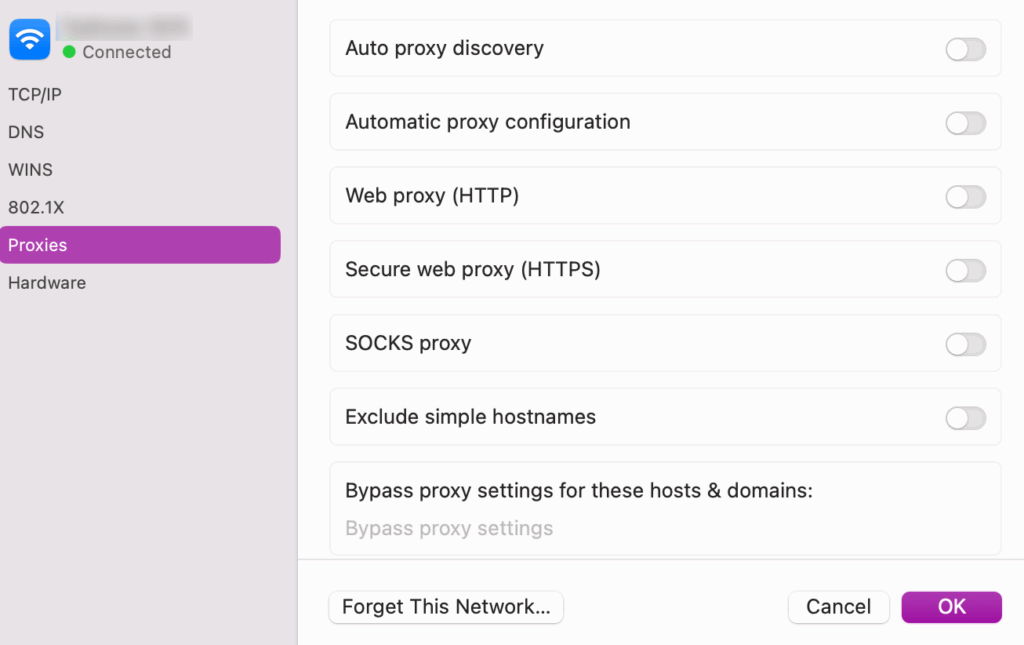1024x645 pixels.
Task: Select the WINS section
Action: click(30, 169)
